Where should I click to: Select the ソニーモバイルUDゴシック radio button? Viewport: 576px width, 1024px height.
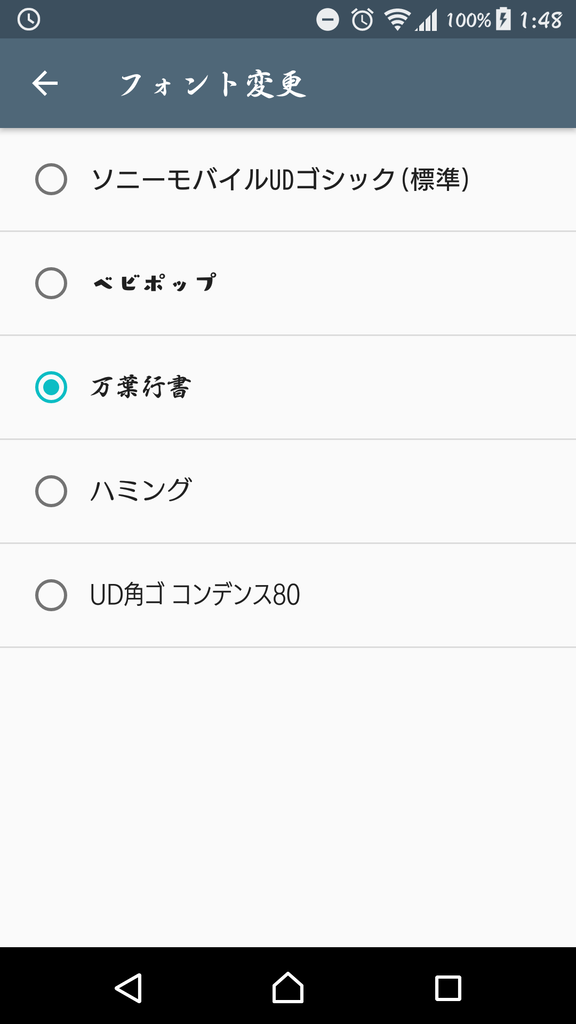(51, 180)
